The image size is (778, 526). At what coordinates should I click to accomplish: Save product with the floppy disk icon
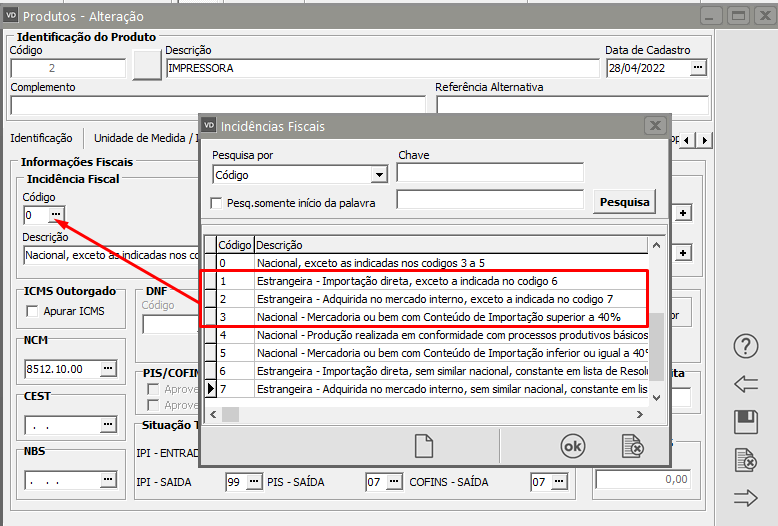(x=745, y=422)
